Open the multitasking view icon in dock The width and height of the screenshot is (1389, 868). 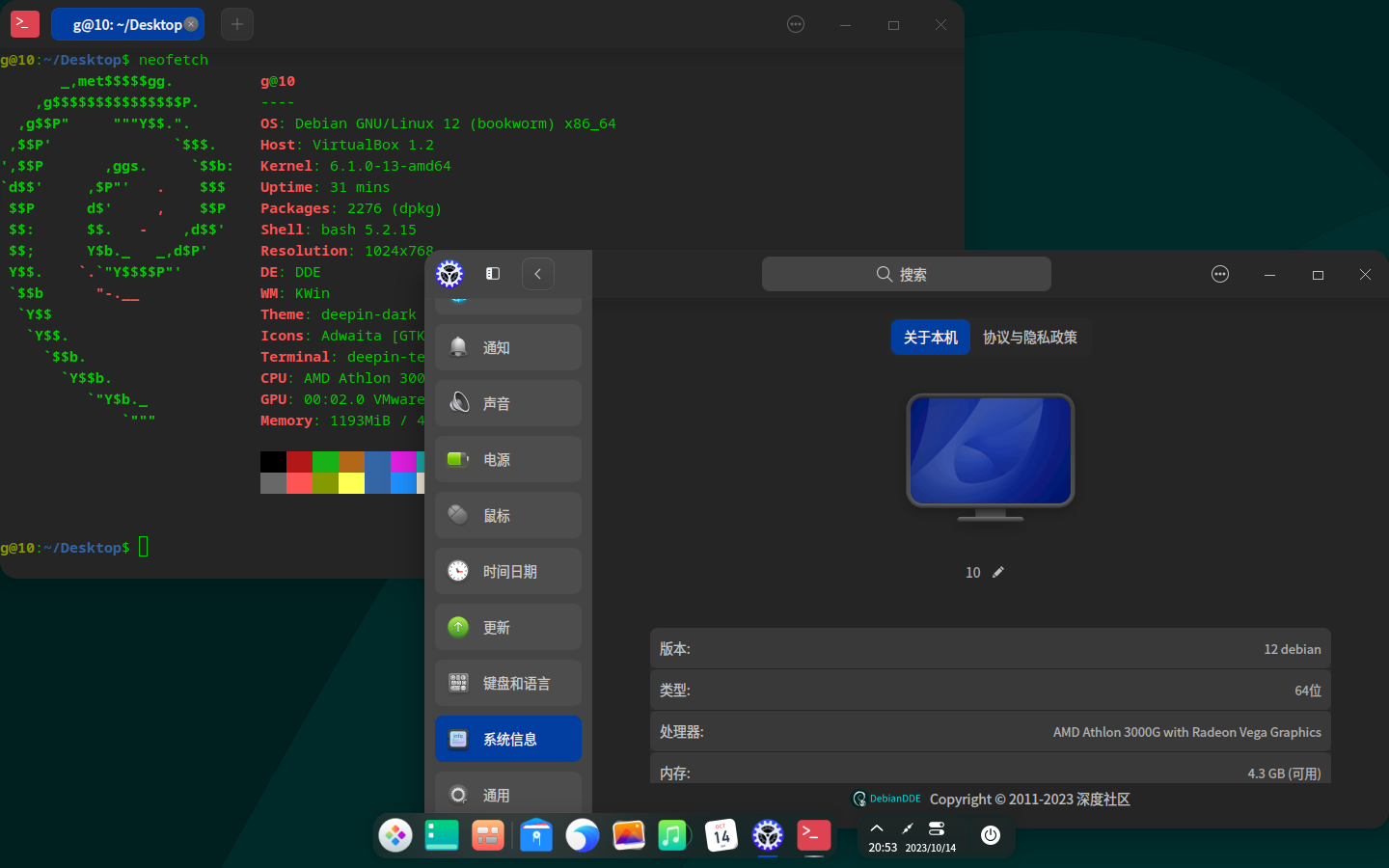(488, 835)
